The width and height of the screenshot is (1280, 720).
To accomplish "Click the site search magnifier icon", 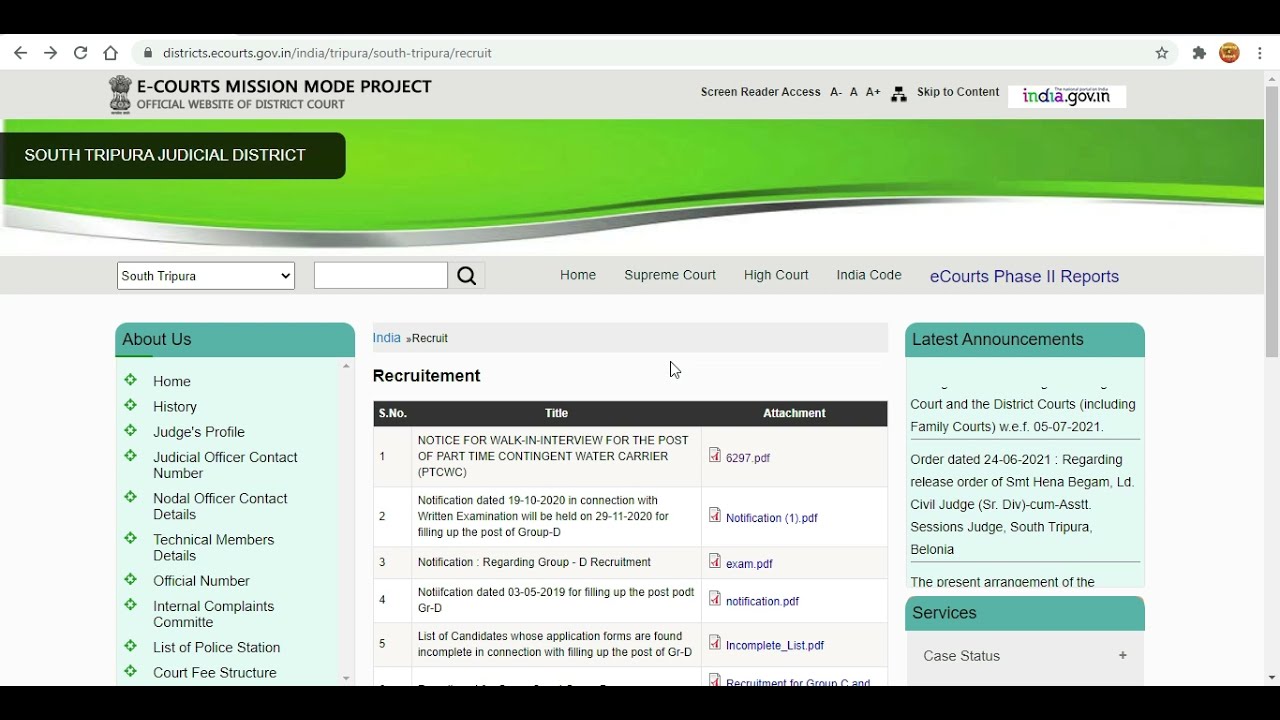I will tap(467, 276).
